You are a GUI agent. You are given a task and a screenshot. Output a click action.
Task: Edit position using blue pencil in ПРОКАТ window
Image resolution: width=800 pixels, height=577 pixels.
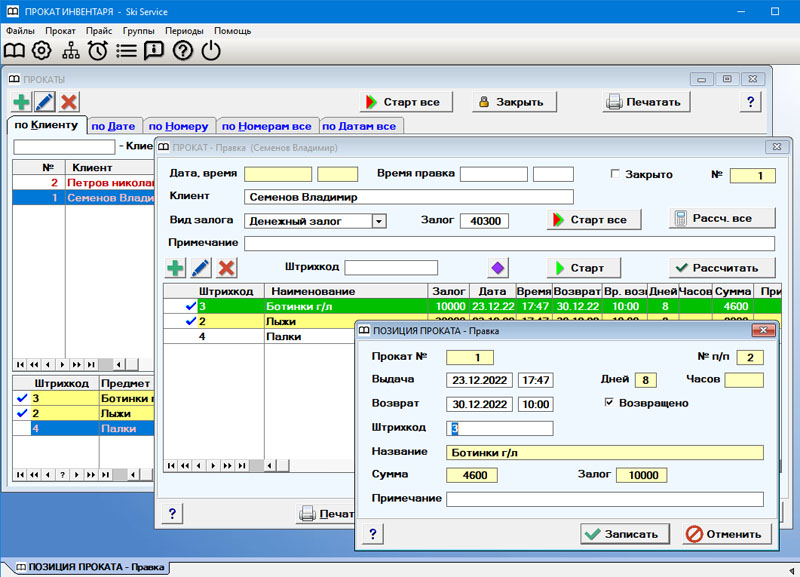coord(201,268)
